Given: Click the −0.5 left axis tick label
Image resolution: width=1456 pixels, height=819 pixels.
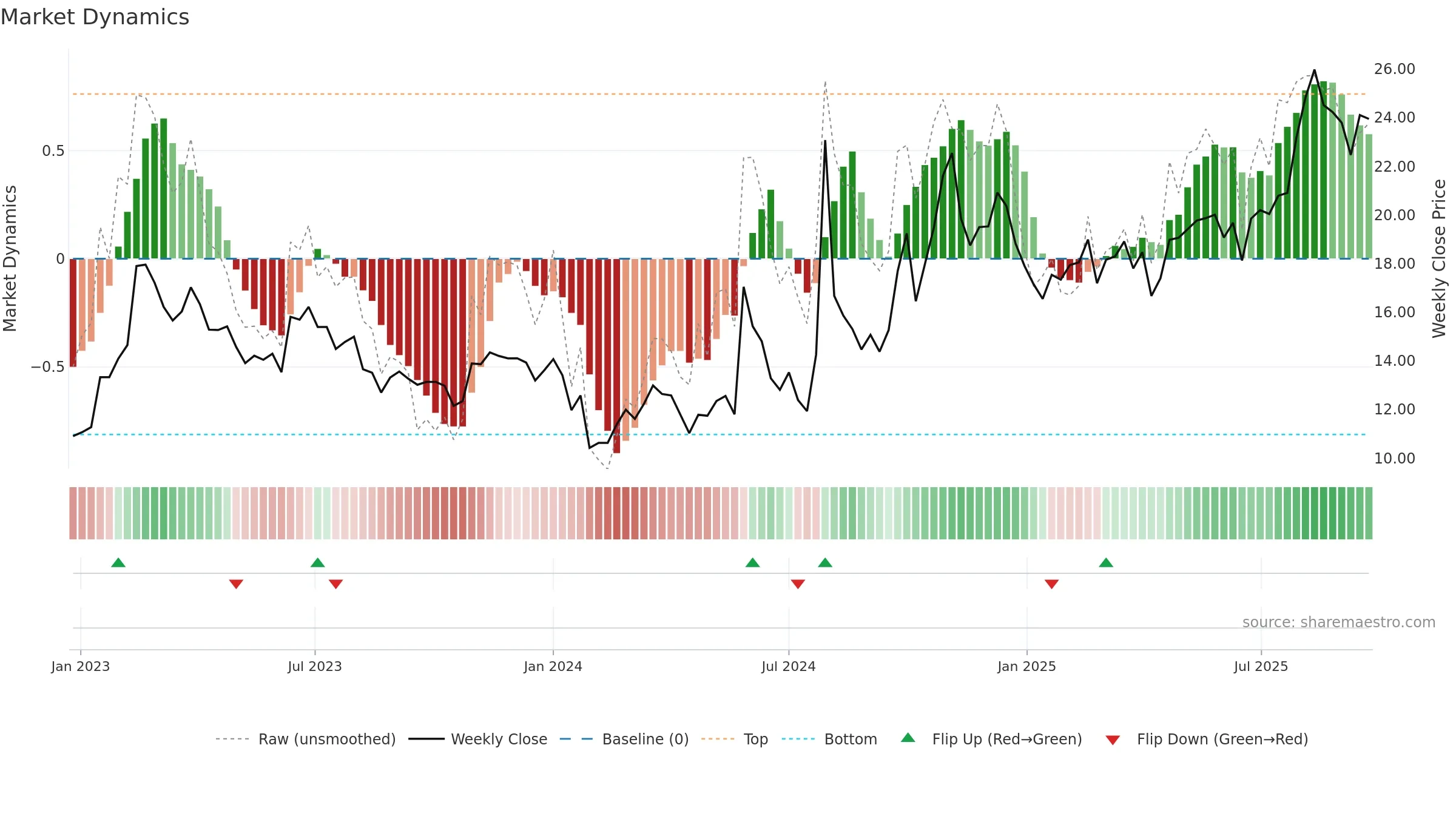Looking at the screenshot, I should 48,367.
